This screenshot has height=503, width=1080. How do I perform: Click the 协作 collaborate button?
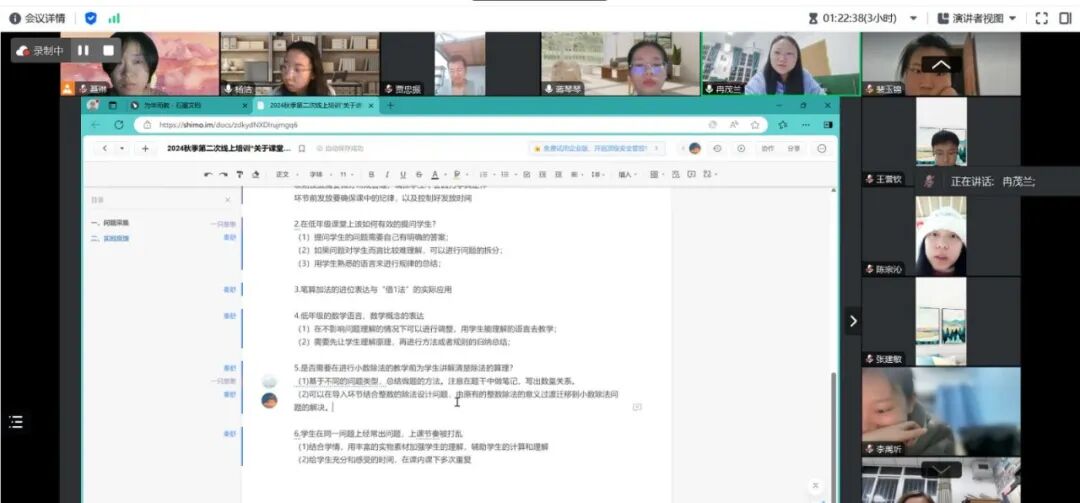[768, 148]
